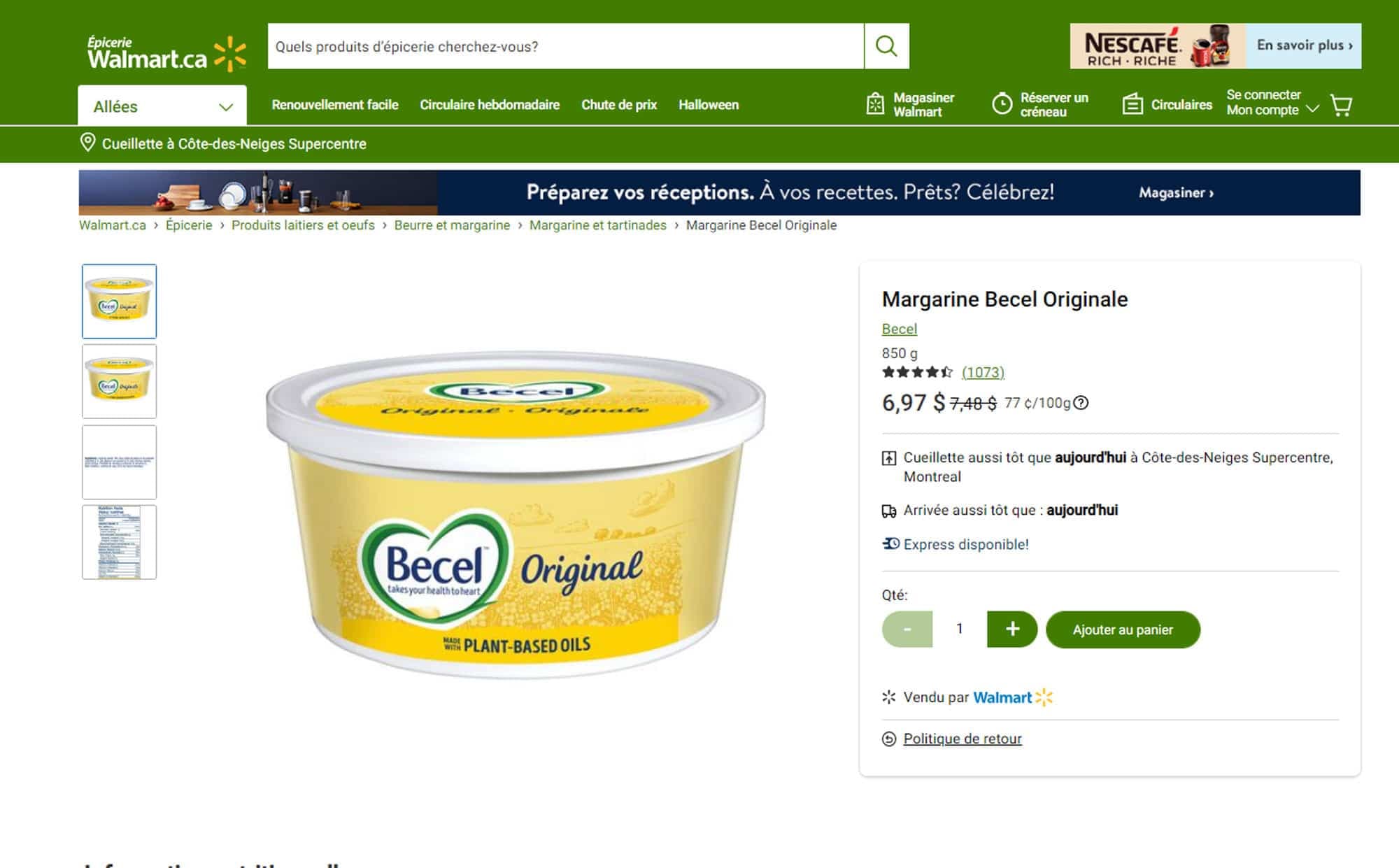Open Chute de prix menu item
Viewport: 1399px width, 868px height.
pos(619,105)
